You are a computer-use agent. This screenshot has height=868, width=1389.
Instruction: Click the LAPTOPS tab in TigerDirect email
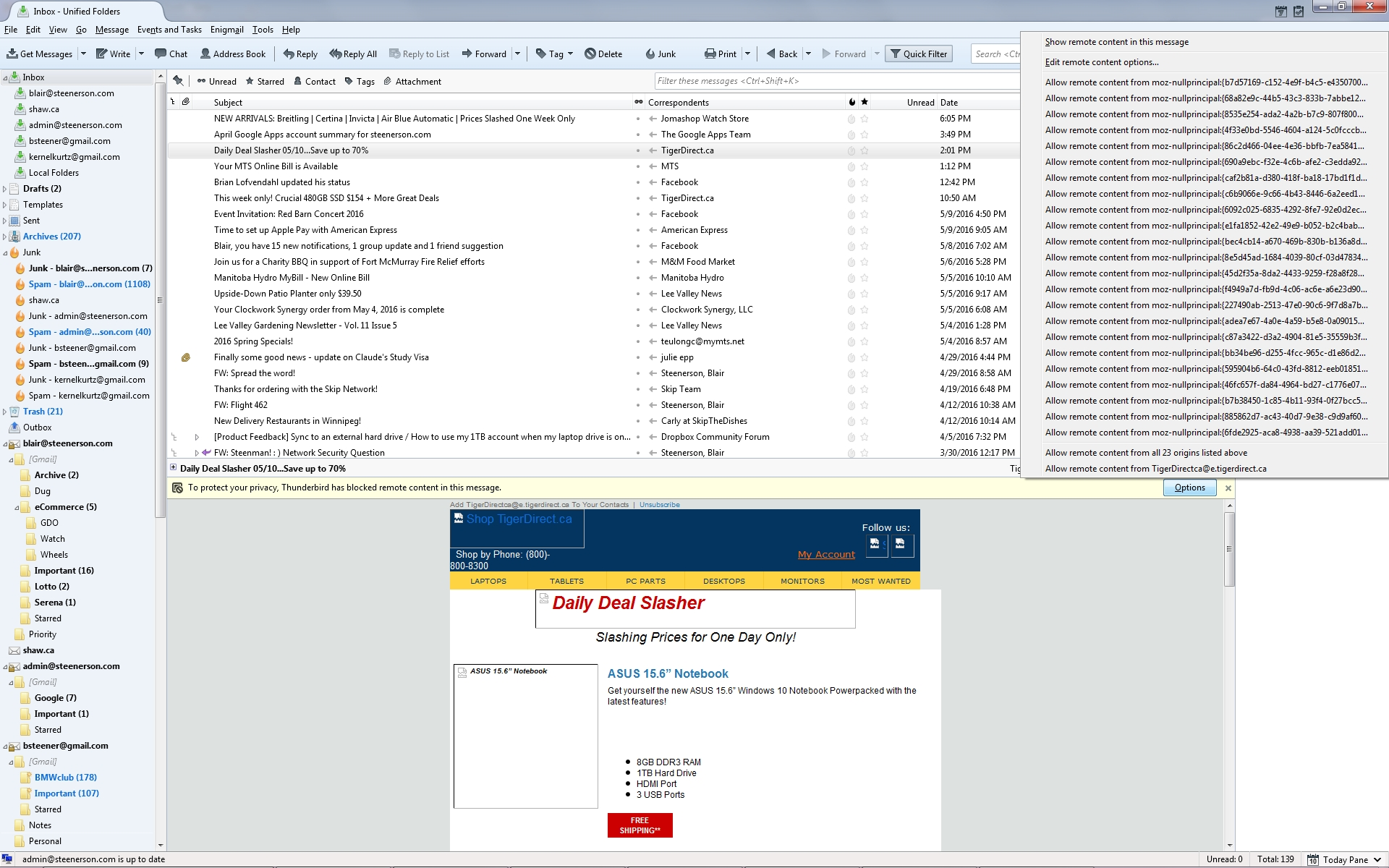coord(488,581)
